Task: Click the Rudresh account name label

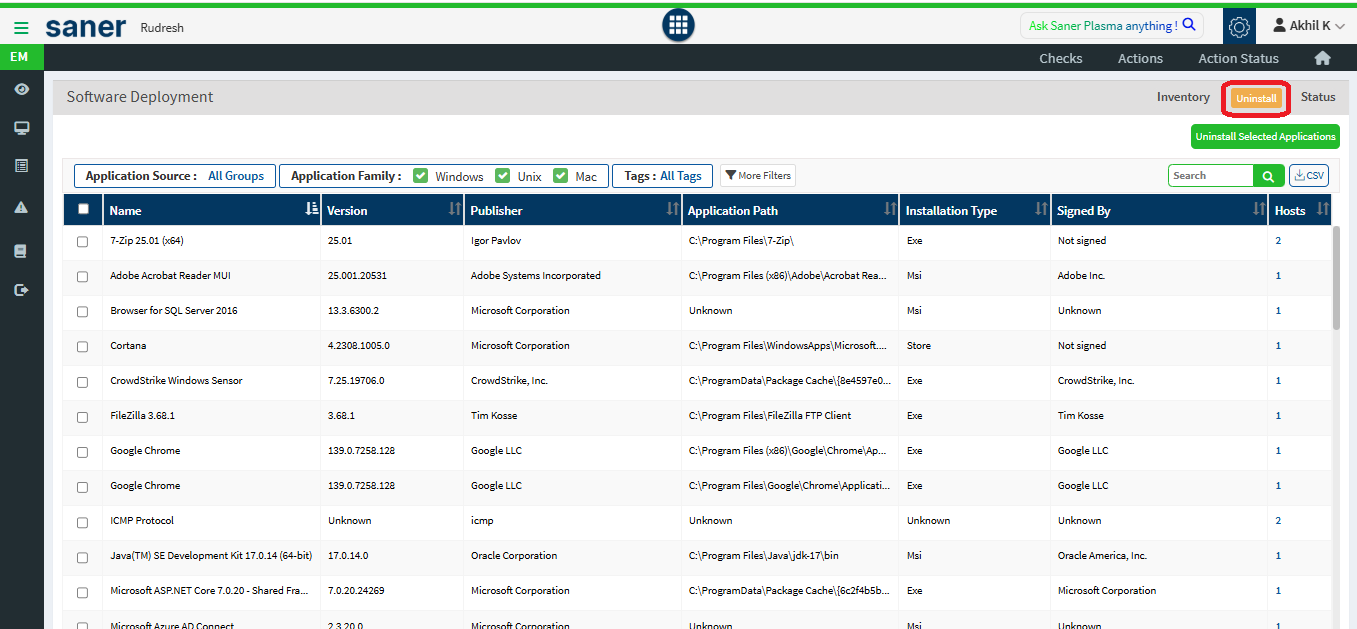Action: tap(162, 28)
